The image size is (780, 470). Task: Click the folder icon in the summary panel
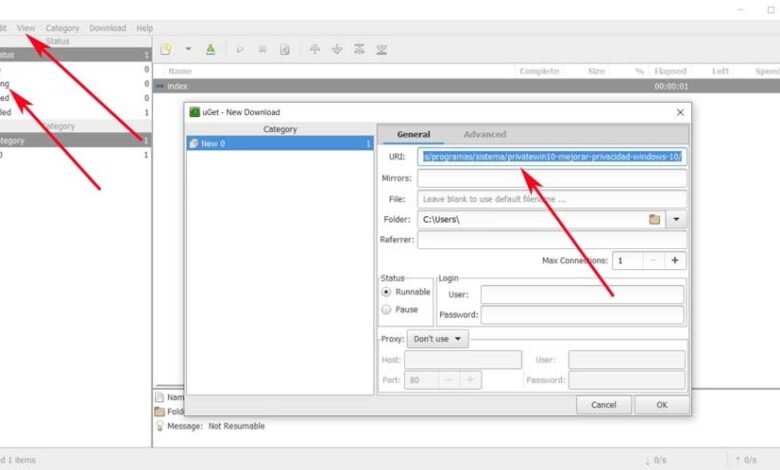[x=159, y=411]
